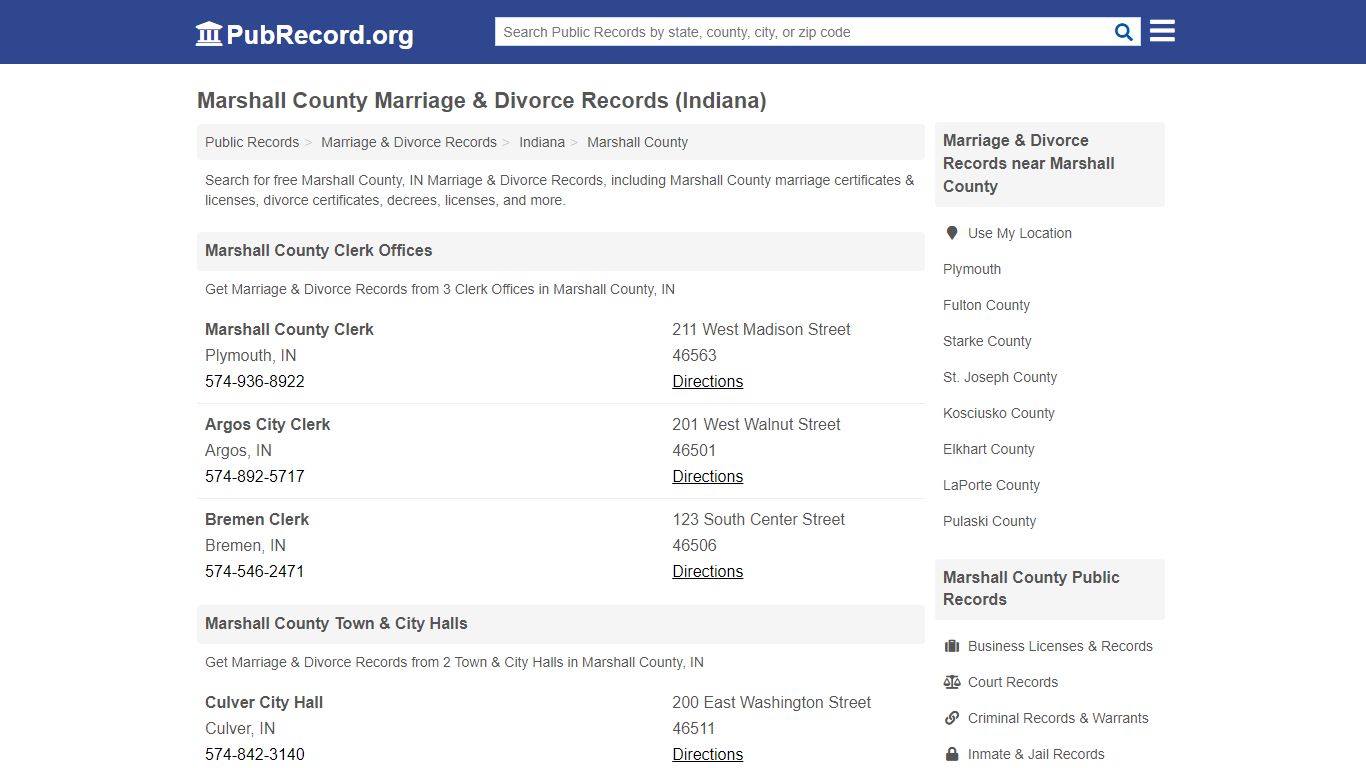Open Criminal Records & Warrants link

point(1058,718)
